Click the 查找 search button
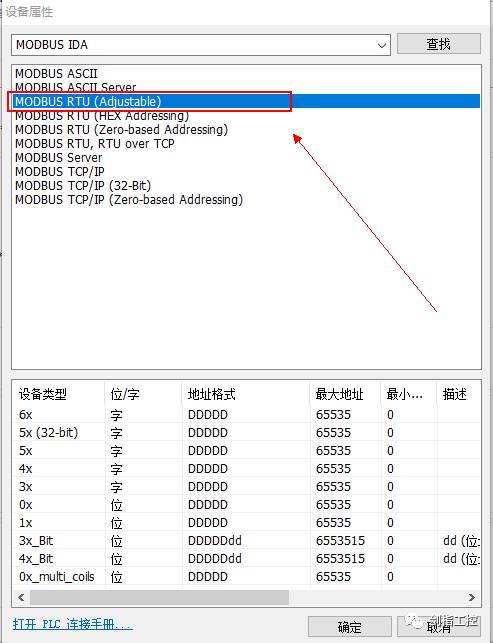Viewport: 493px width, 643px height. click(438, 43)
